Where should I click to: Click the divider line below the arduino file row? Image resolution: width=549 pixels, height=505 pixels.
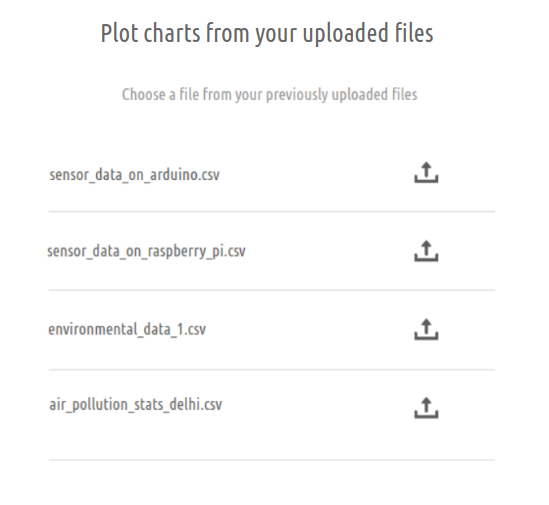click(272, 212)
